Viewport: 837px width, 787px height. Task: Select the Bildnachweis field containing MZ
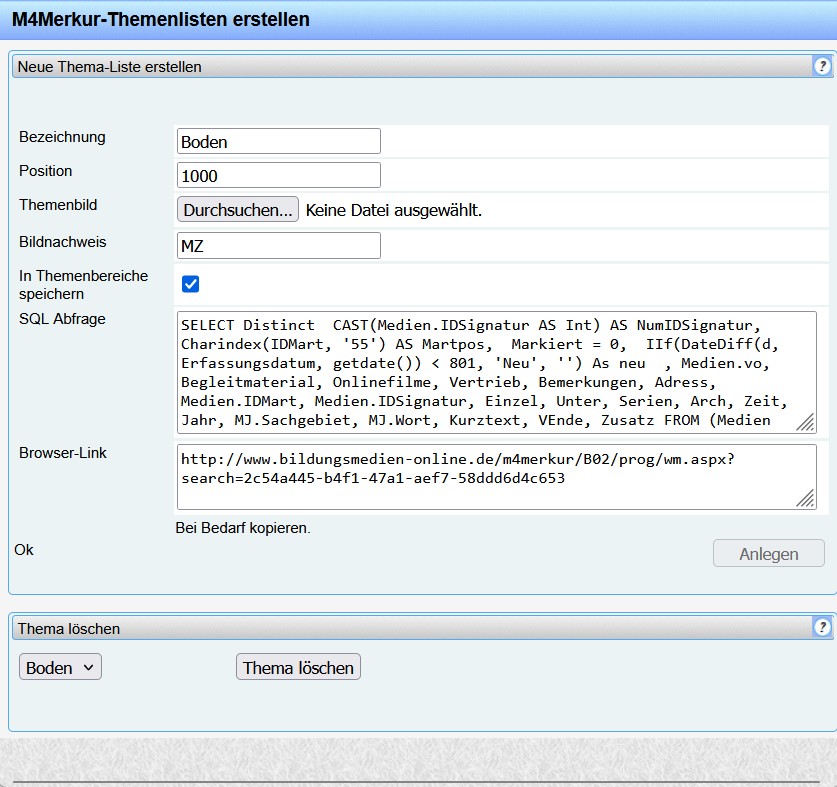[278, 245]
